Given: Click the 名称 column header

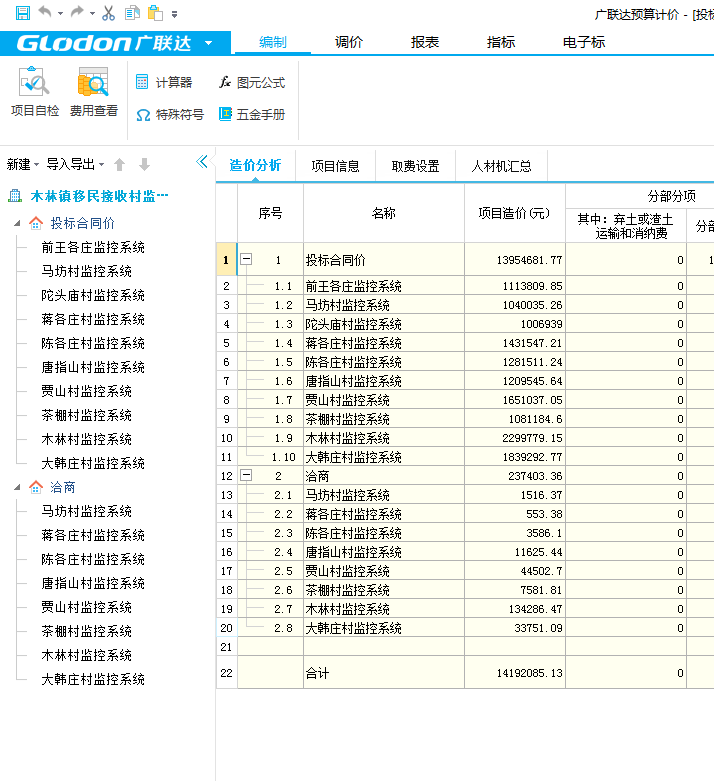Looking at the screenshot, I should coord(384,213).
